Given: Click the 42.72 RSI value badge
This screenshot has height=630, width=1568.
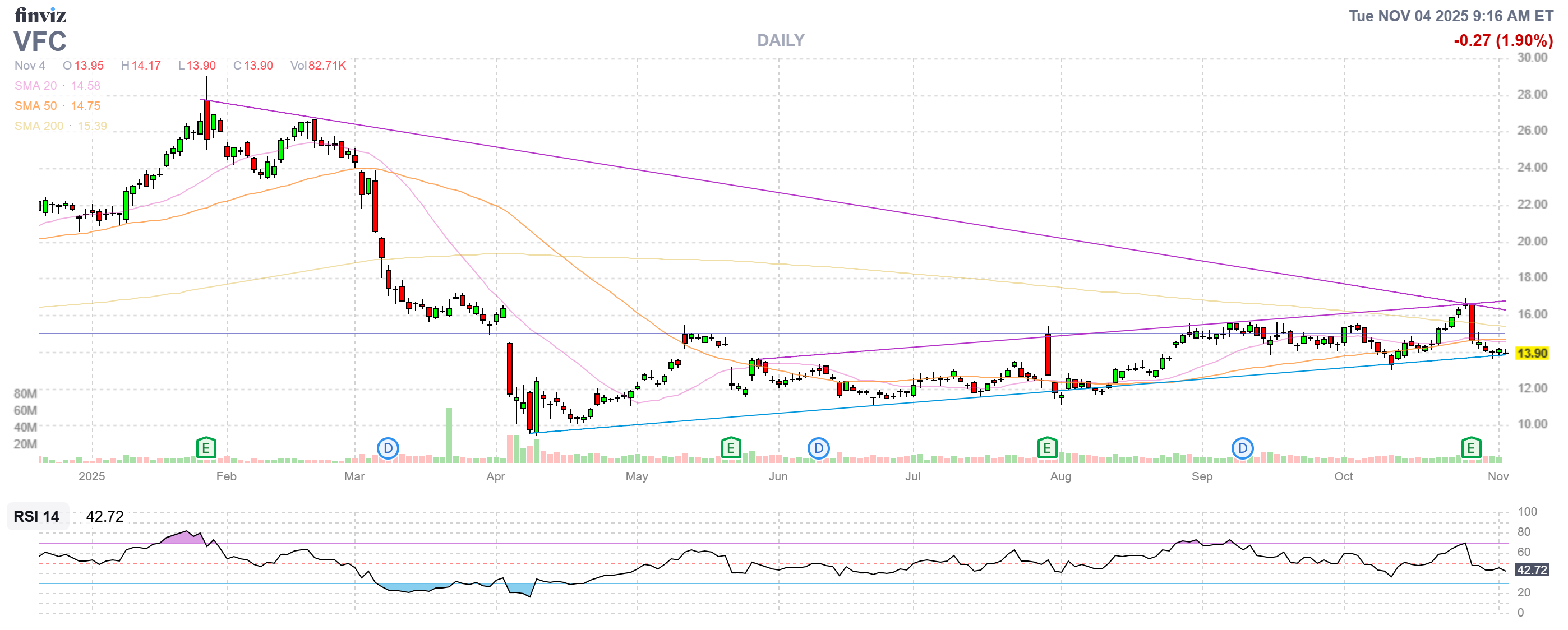Looking at the screenshot, I should point(1532,570).
